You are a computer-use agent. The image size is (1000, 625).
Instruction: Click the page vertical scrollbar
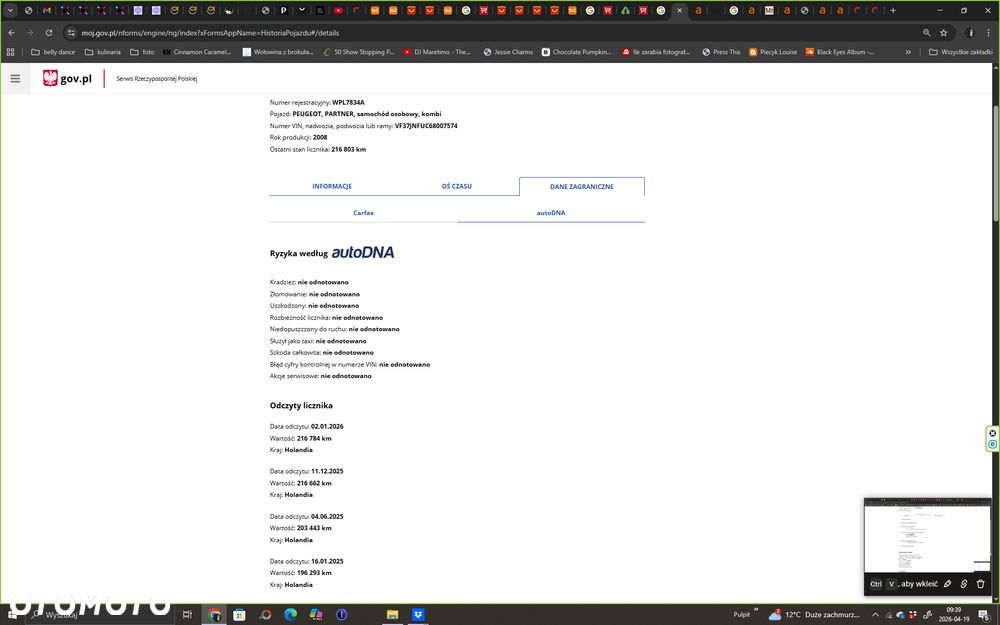point(996,164)
